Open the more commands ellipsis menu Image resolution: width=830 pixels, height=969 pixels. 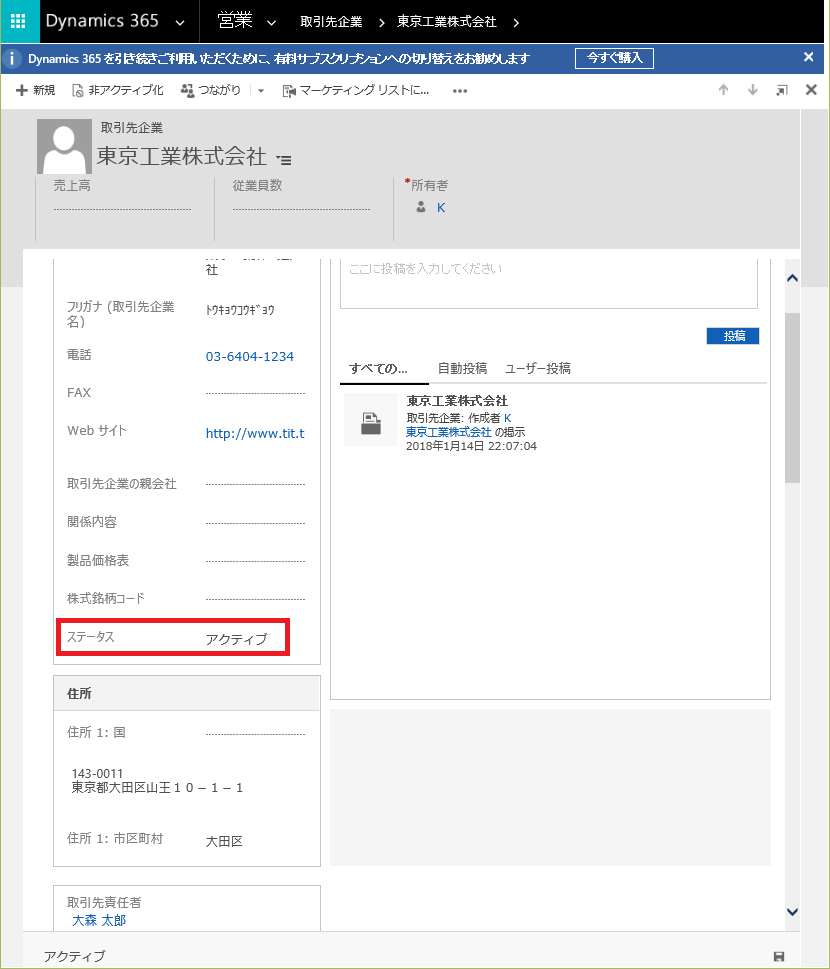(x=460, y=91)
